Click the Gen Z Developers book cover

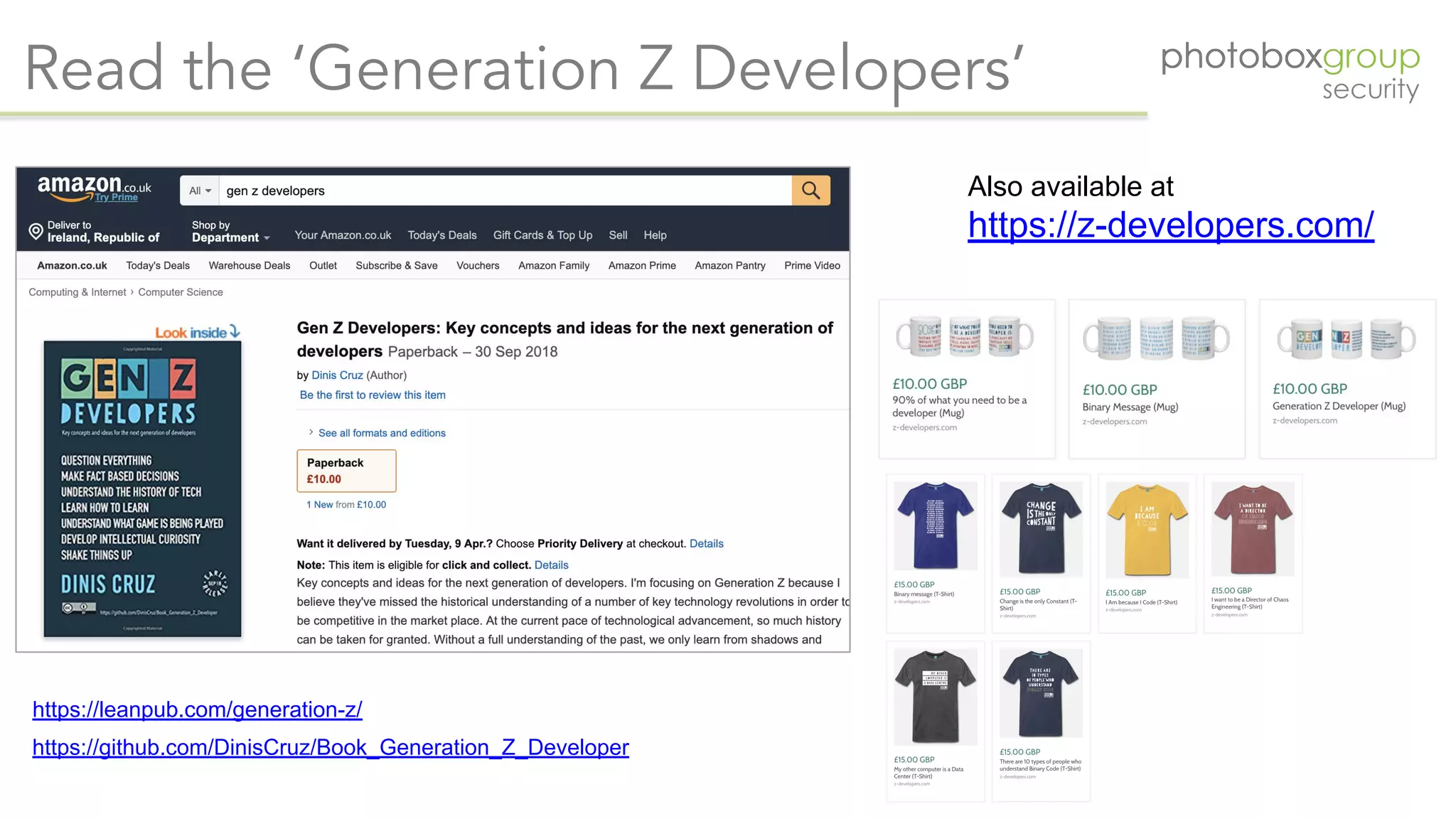(x=142, y=489)
